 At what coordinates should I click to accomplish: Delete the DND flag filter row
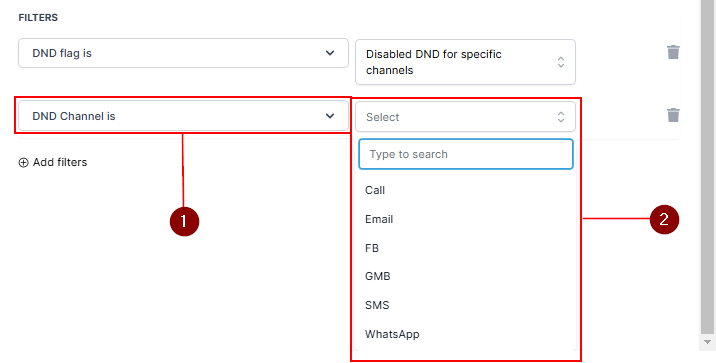click(x=673, y=52)
